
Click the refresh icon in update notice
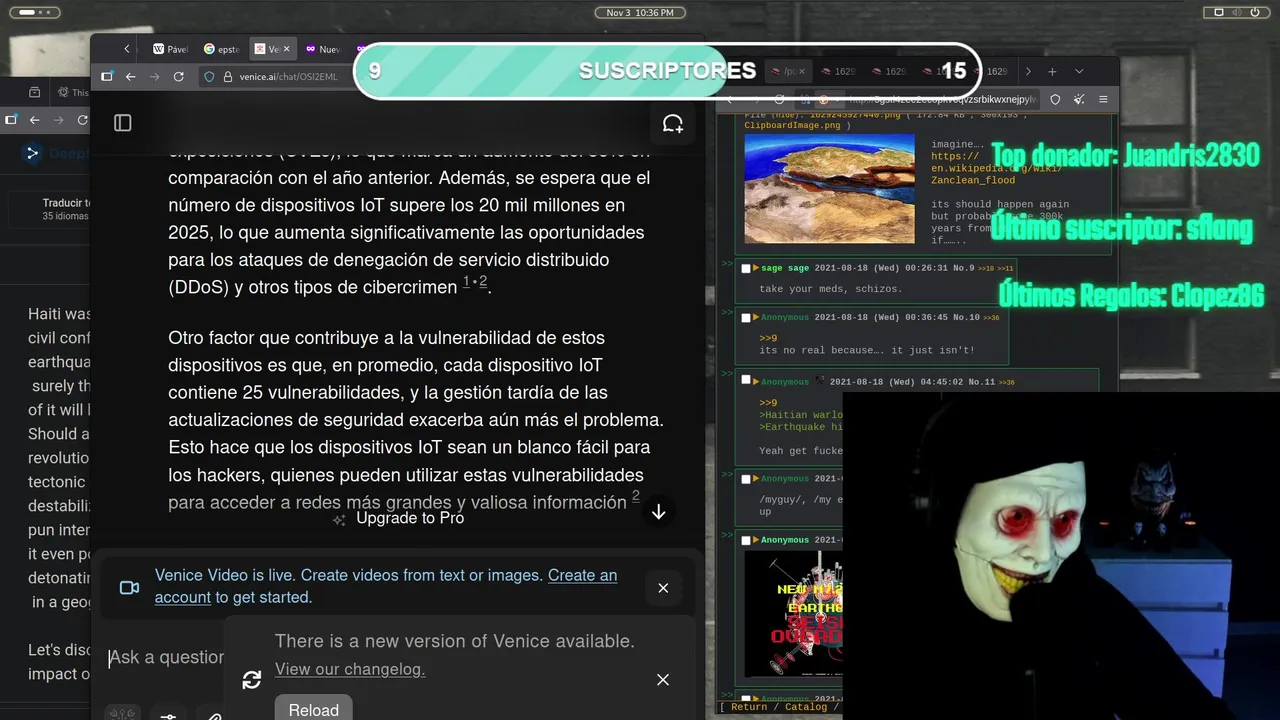pos(252,680)
